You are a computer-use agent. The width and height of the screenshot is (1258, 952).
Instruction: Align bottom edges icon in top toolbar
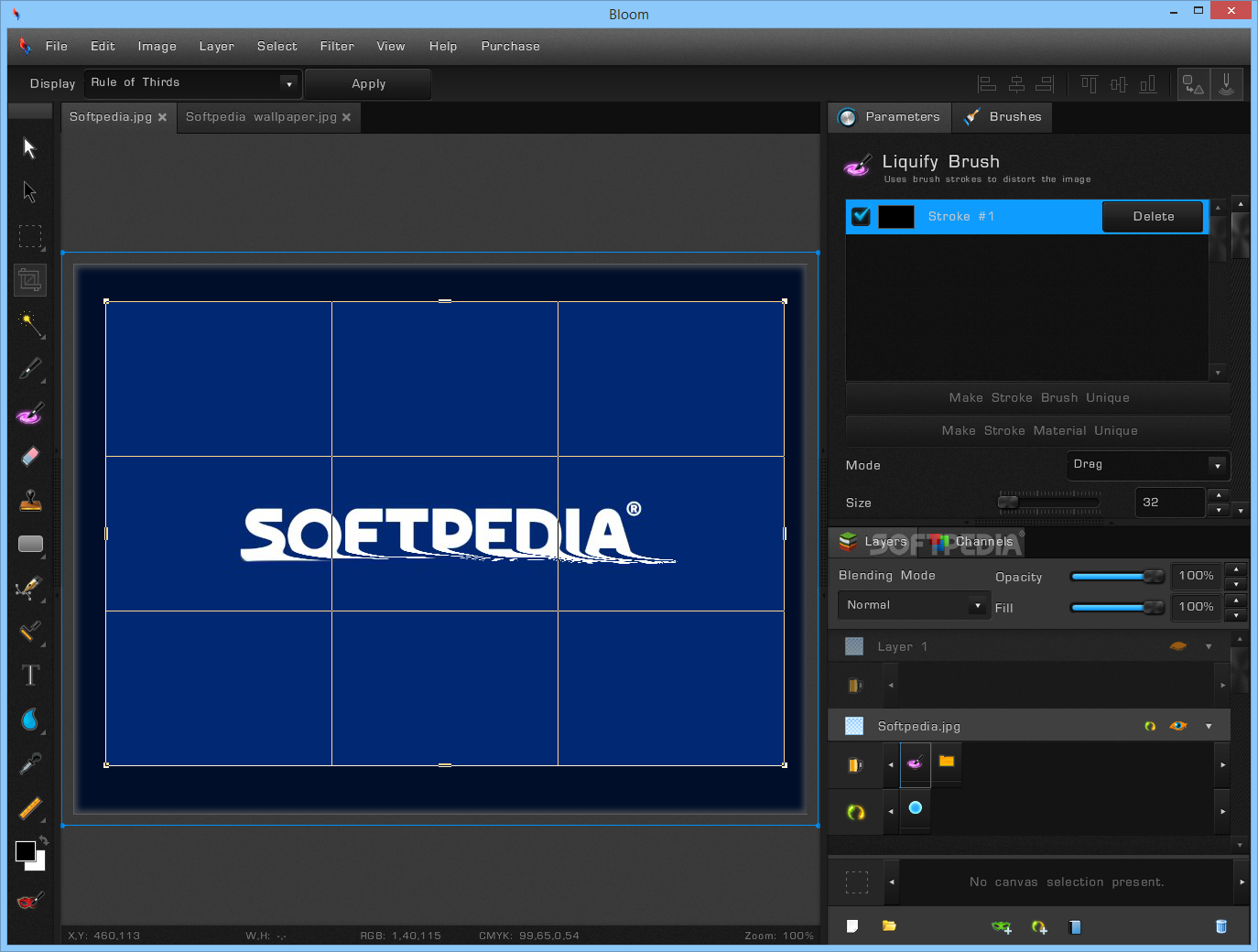1147,84
